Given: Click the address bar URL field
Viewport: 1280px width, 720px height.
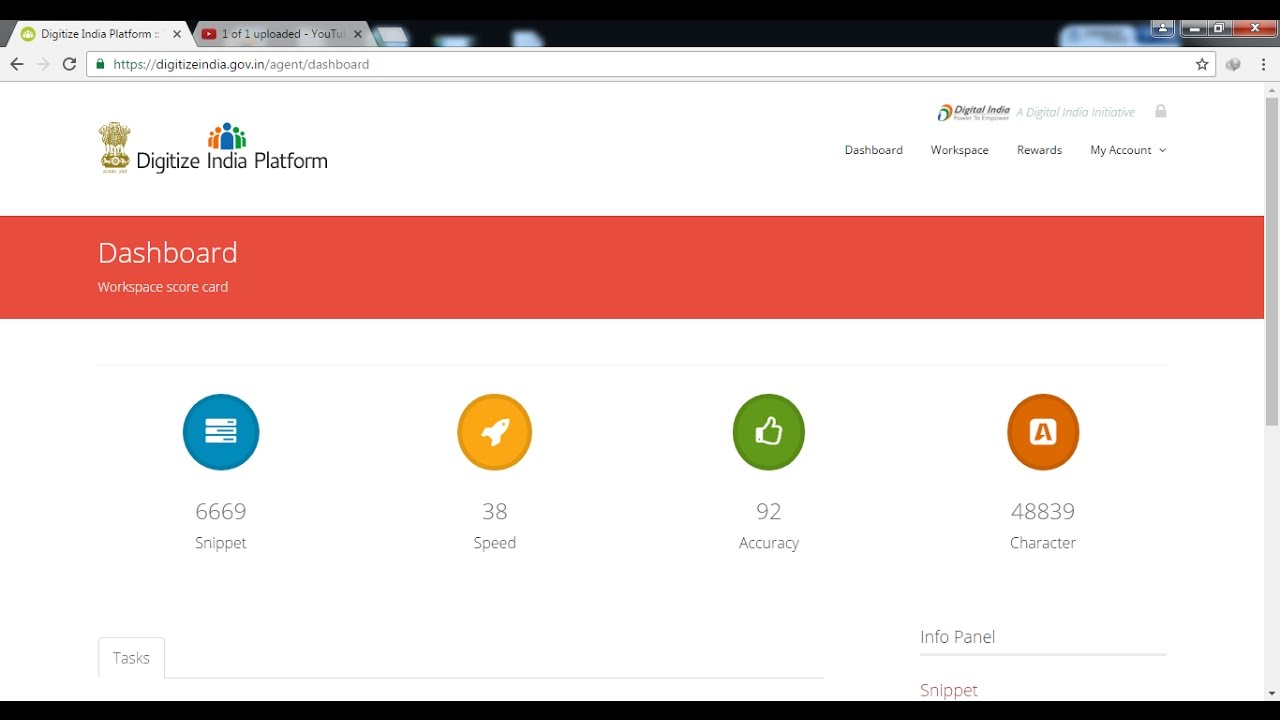Looking at the screenshot, I should pyautogui.click(x=650, y=64).
